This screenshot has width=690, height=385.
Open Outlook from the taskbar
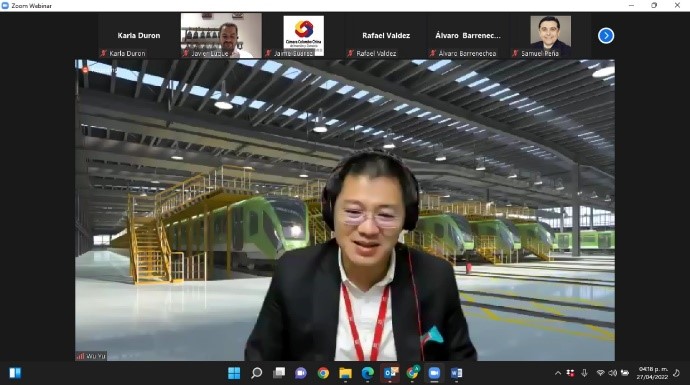point(390,373)
